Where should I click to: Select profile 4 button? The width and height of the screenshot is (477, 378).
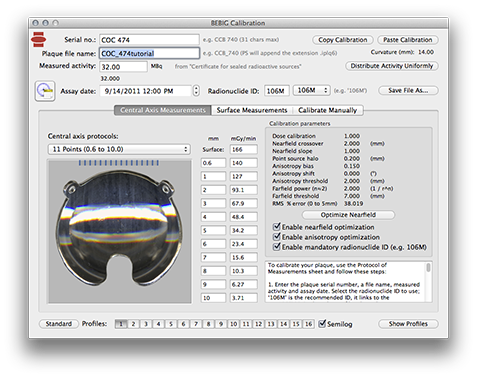tap(158, 324)
